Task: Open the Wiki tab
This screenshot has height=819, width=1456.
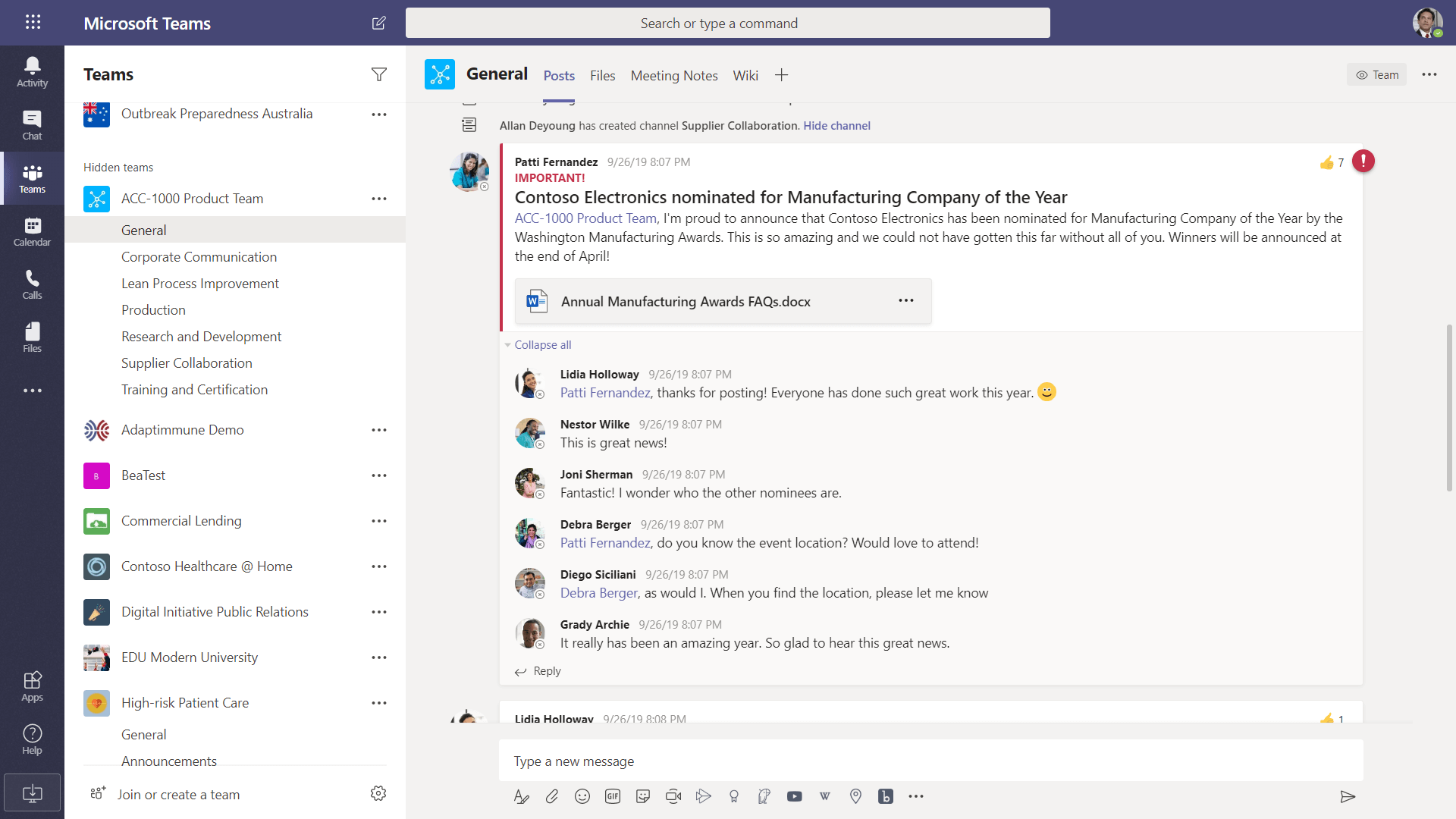Action: pos(745,76)
